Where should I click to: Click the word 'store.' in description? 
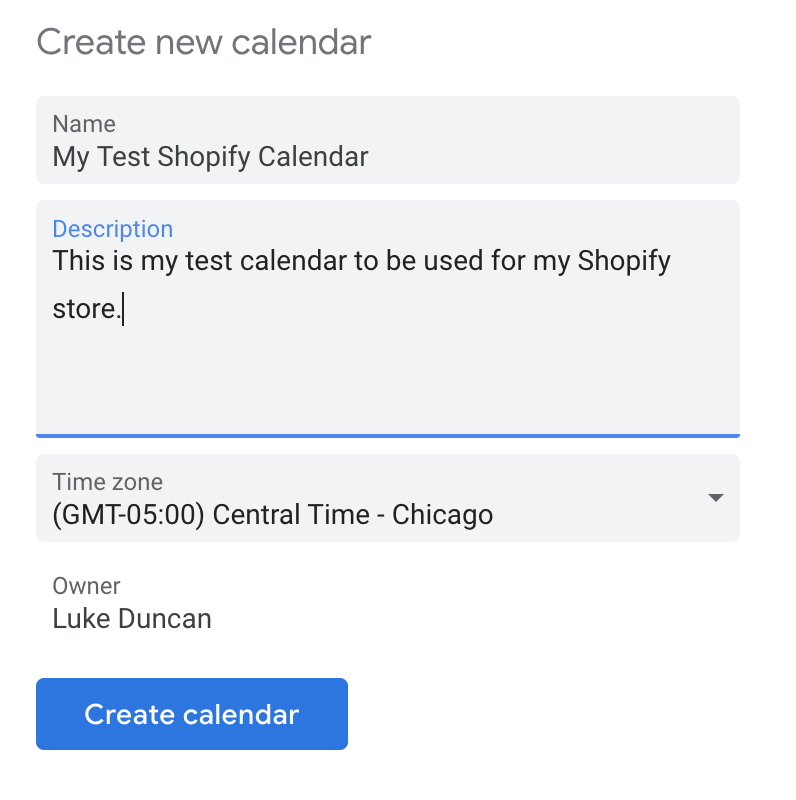[86, 309]
